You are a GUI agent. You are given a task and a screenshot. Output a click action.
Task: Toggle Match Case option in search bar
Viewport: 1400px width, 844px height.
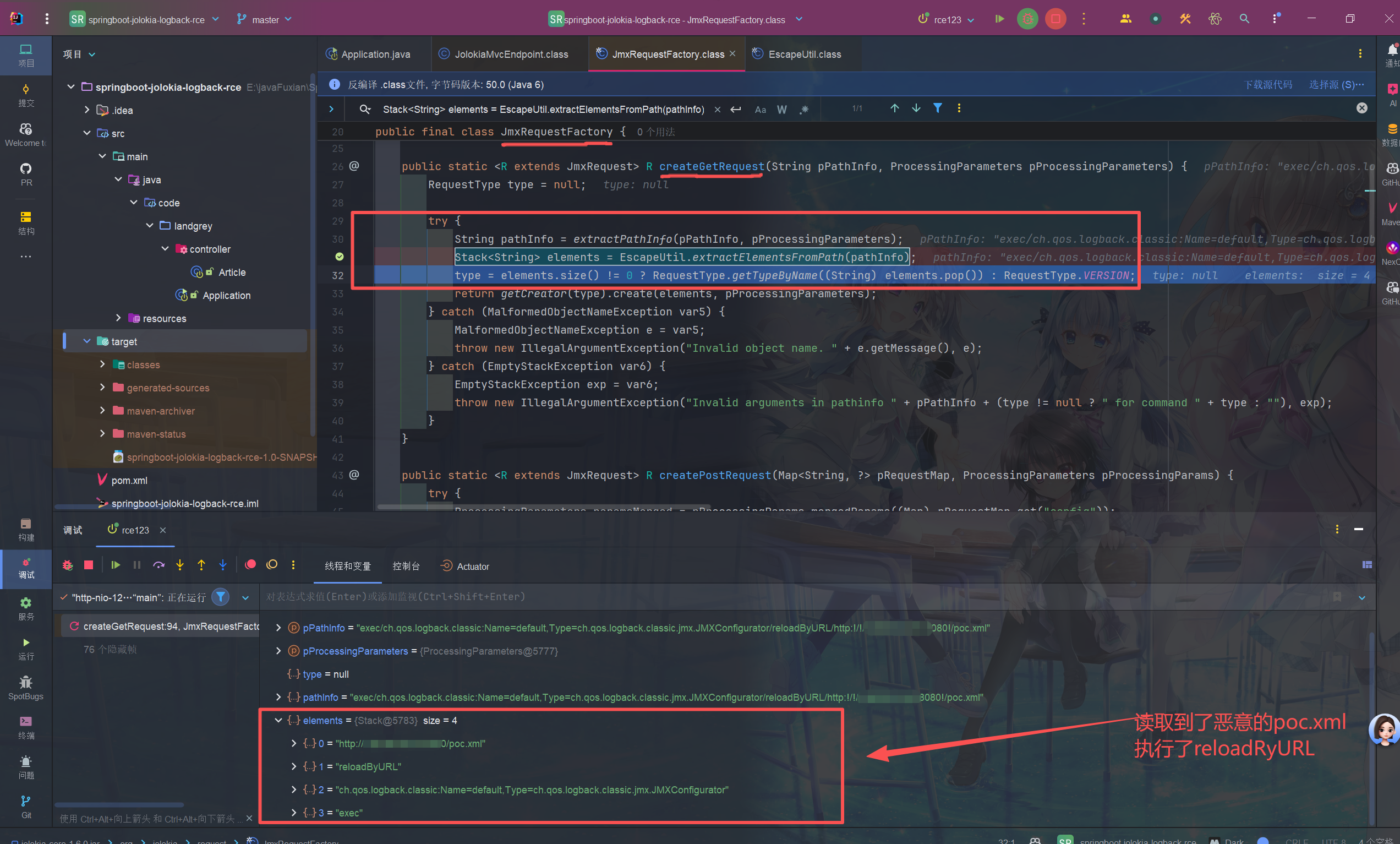point(759,109)
